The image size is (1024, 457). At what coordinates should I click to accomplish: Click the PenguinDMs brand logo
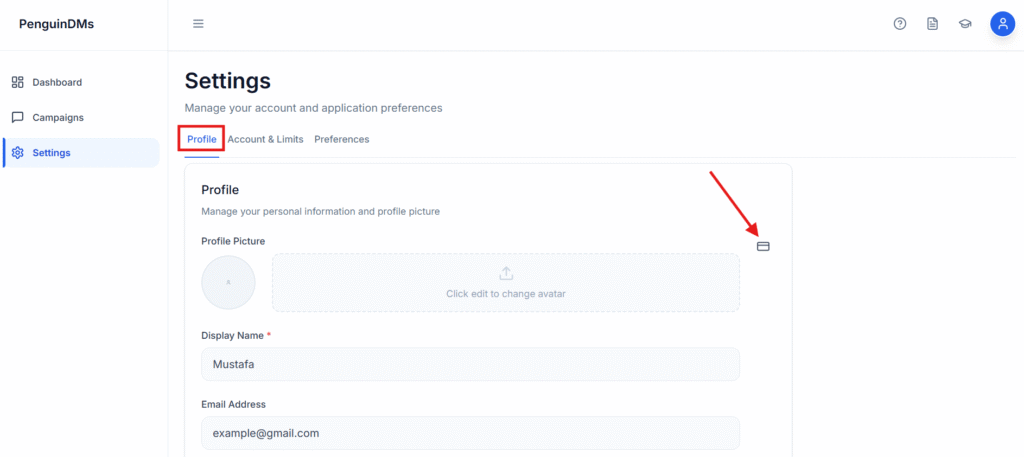pyautogui.click(x=56, y=24)
